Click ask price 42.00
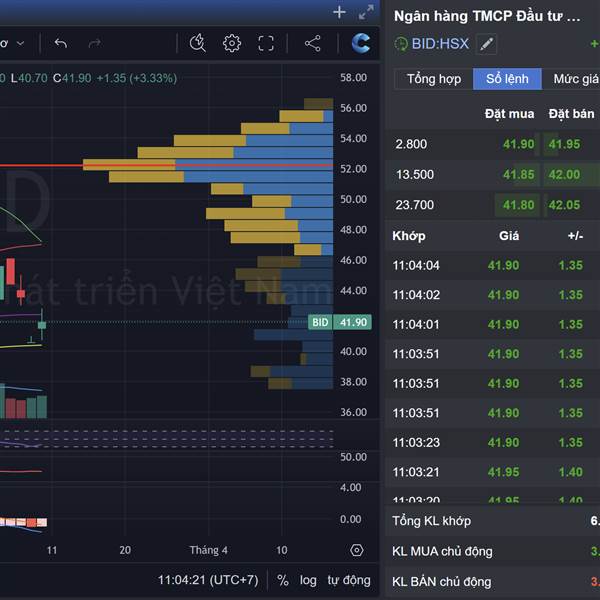Image resolution: width=600 pixels, height=600 pixels. 564,174
